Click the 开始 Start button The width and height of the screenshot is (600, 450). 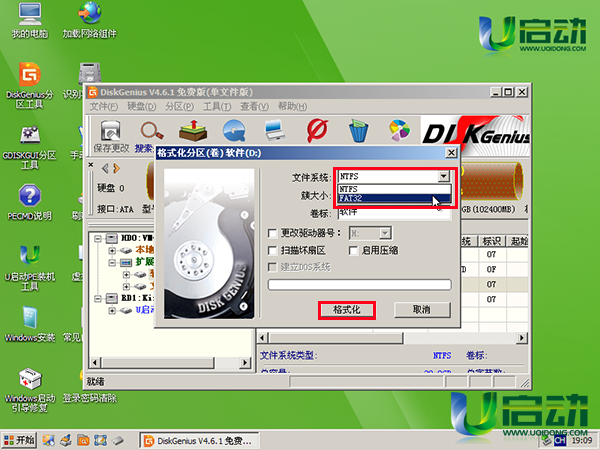click(19, 440)
